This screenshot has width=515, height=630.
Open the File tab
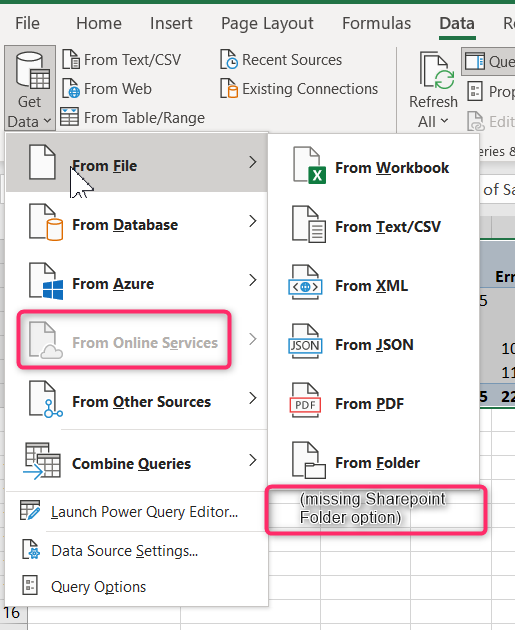click(x=27, y=23)
